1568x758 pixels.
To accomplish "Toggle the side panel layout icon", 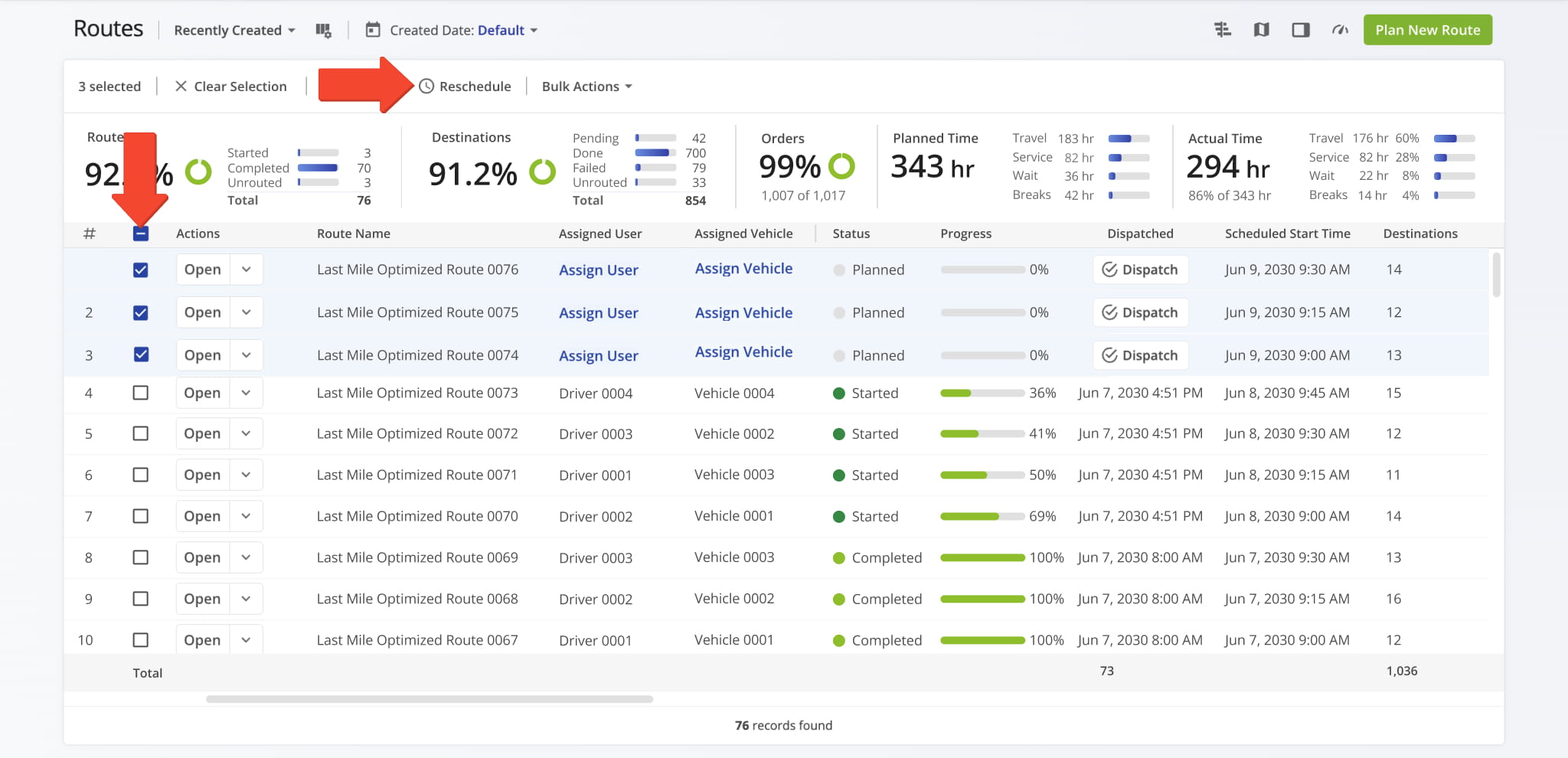I will tap(1301, 30).
